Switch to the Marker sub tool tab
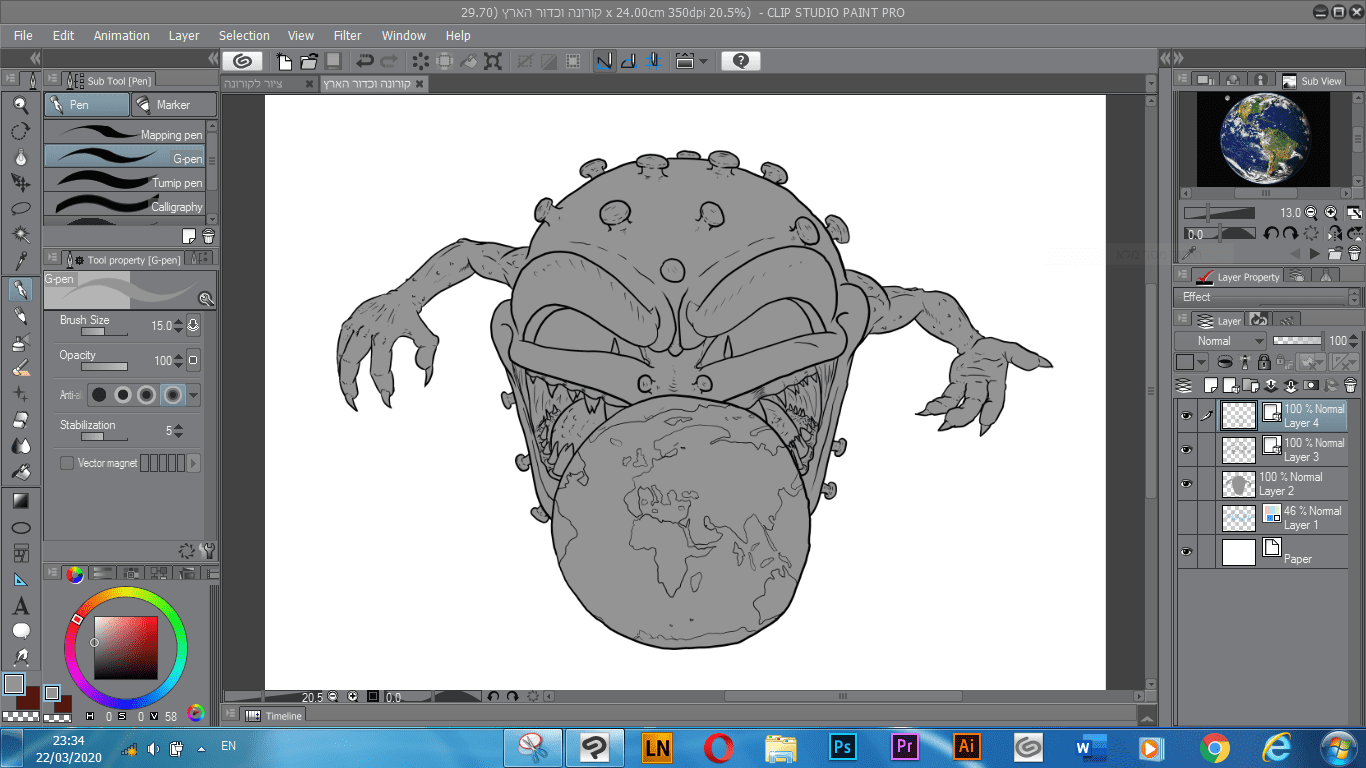Image resolution: width=1366 pixels, height=768 pixels. pyautogui.click(x=173, y=105)
